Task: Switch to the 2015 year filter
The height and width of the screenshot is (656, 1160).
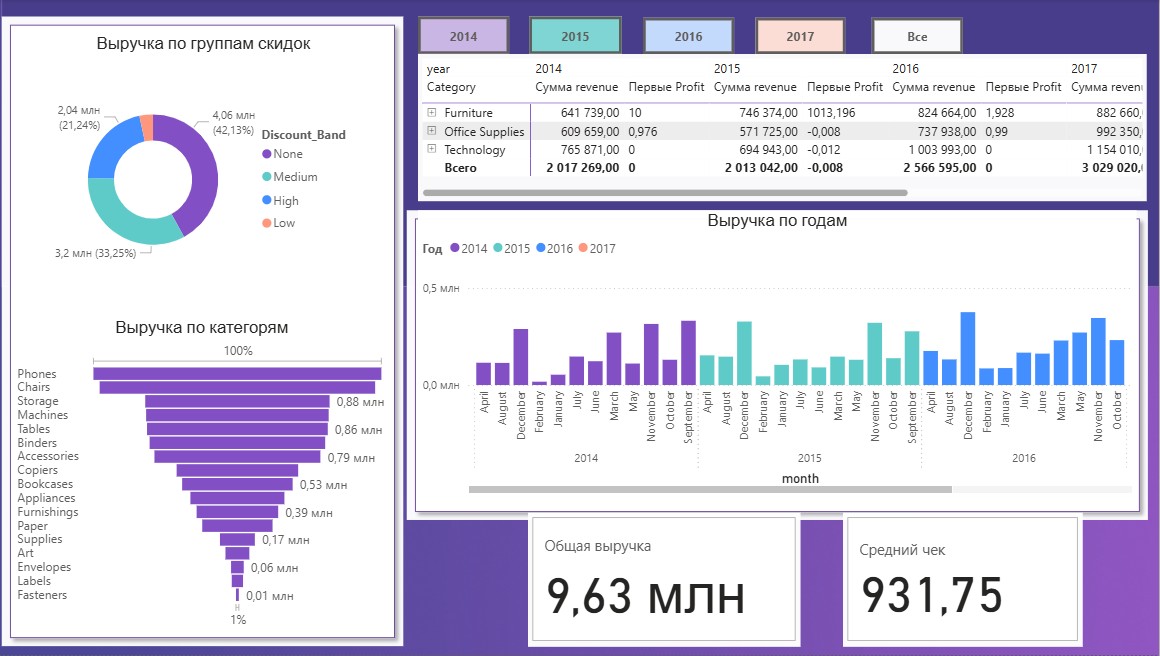Action: 575,36
